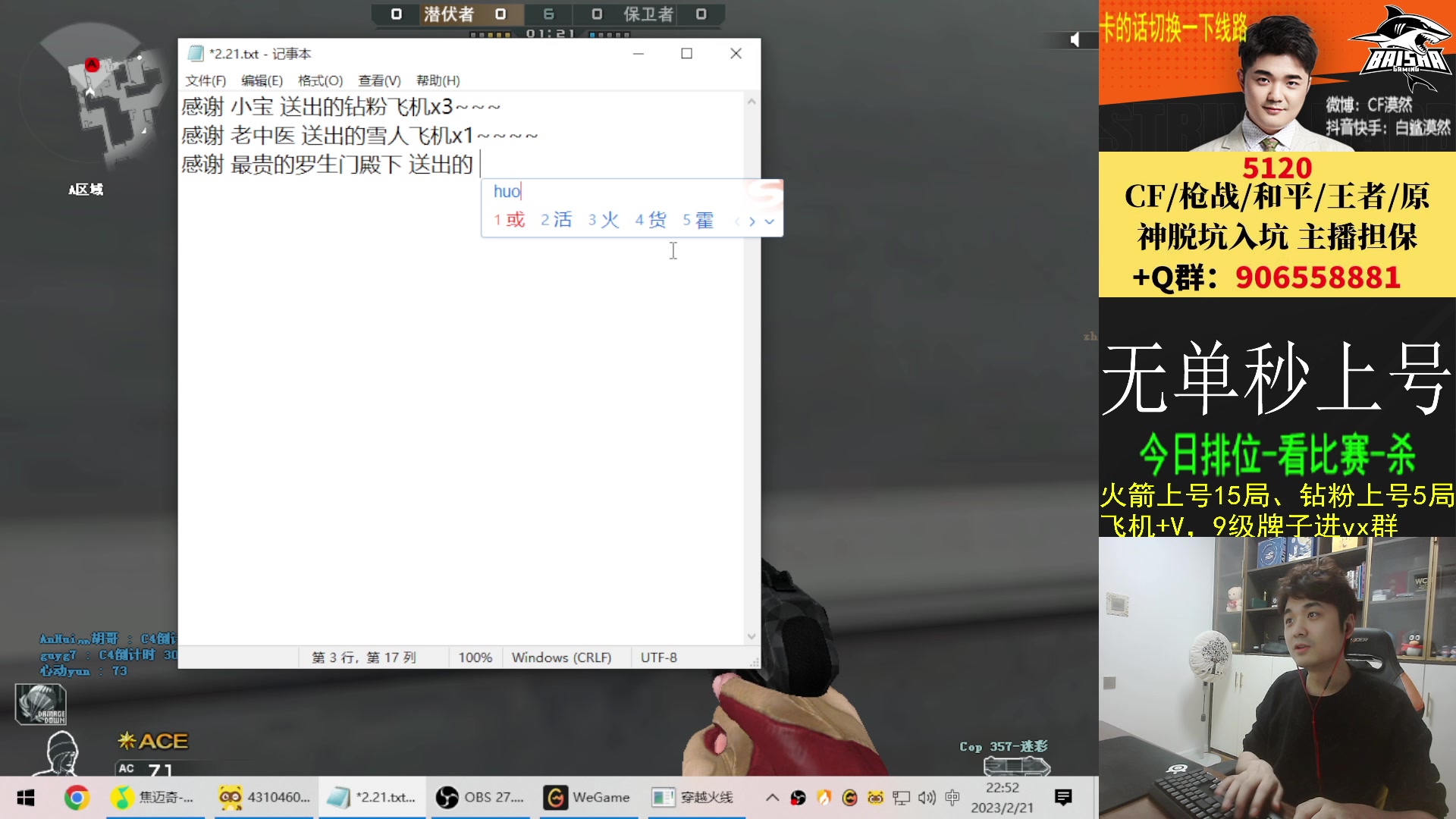Open the 焦迈奇 QQ Music taskbar item
1456x819 pixels.
[155, 798]
